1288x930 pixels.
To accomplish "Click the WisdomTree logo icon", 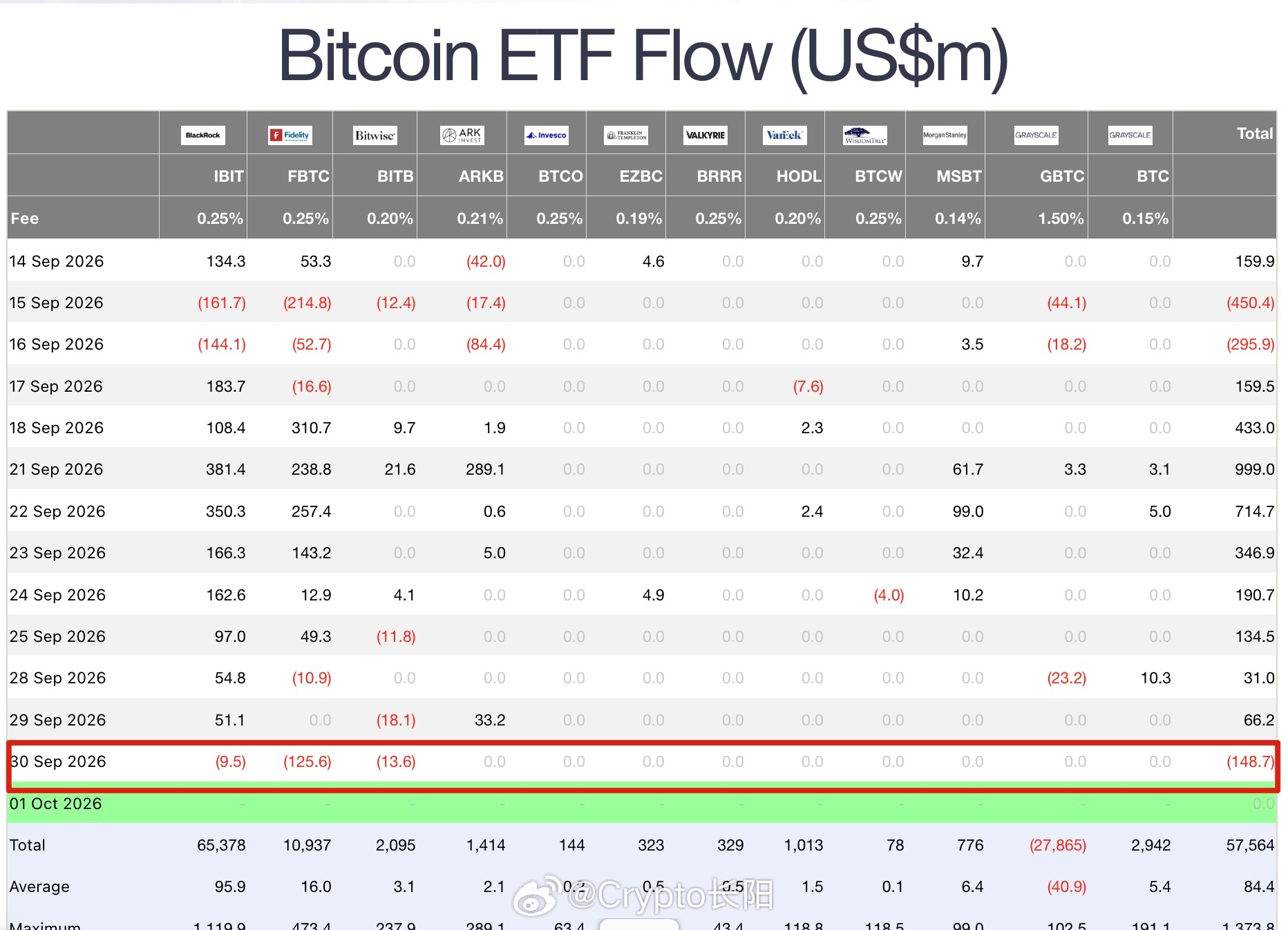I will point(865,135).
